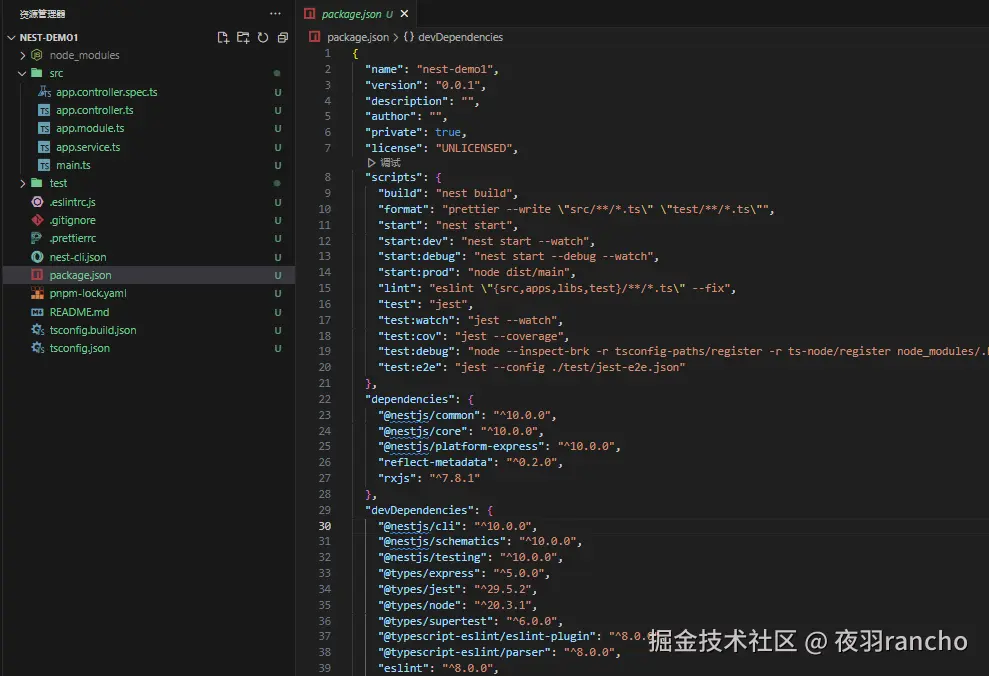Open app.controller.ts file
The width and height of the screenshot is (989, 676).
[x=95, y=110]
